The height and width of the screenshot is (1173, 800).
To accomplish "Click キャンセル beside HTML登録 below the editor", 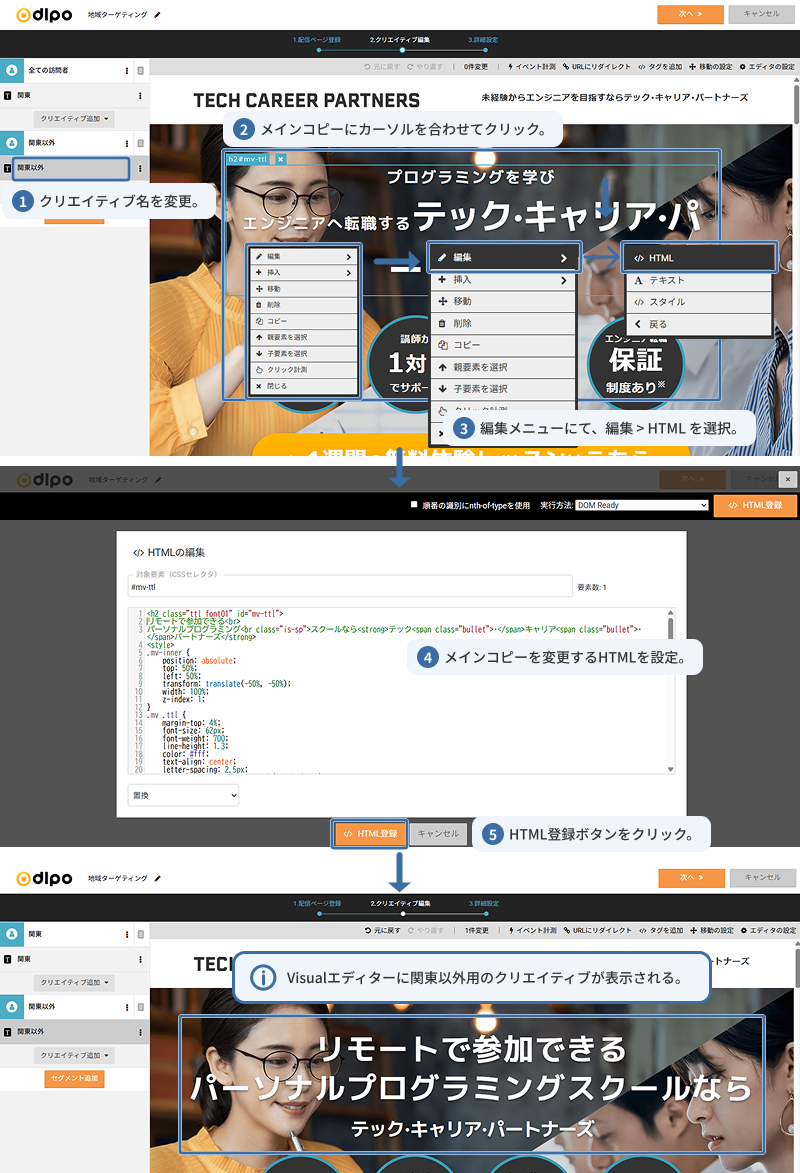I will pos(439,834).
